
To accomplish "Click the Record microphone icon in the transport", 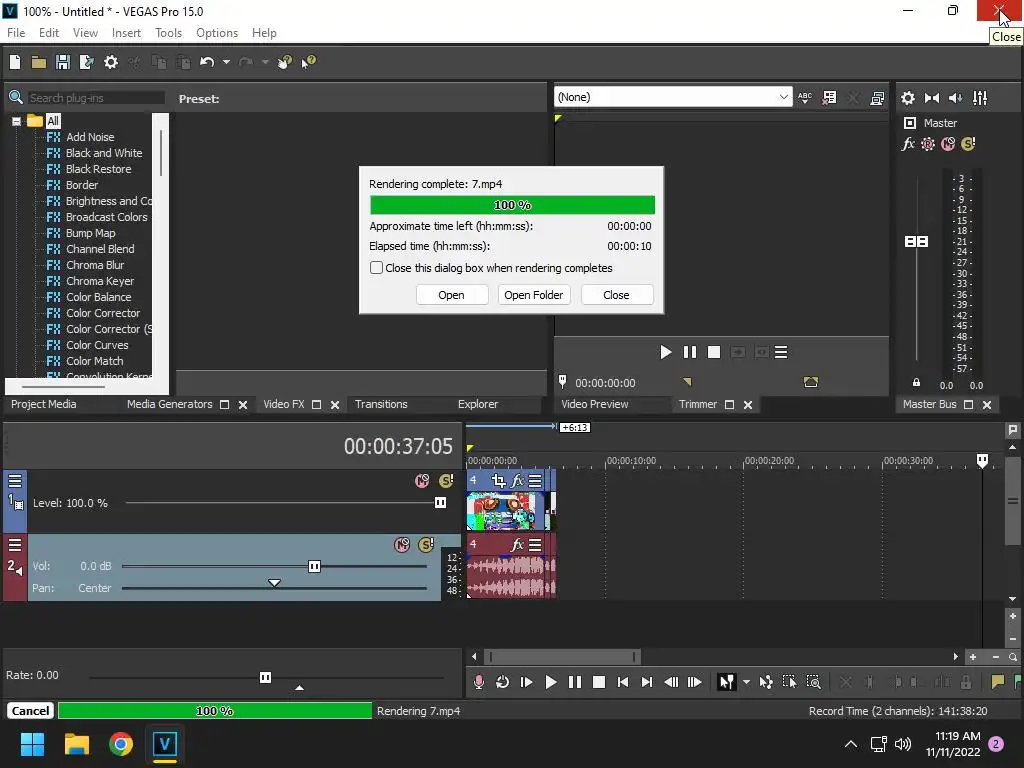I will 479,682.
